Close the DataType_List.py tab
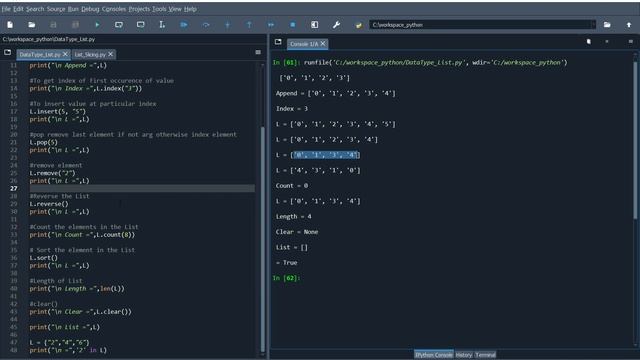 pos(65,54)
